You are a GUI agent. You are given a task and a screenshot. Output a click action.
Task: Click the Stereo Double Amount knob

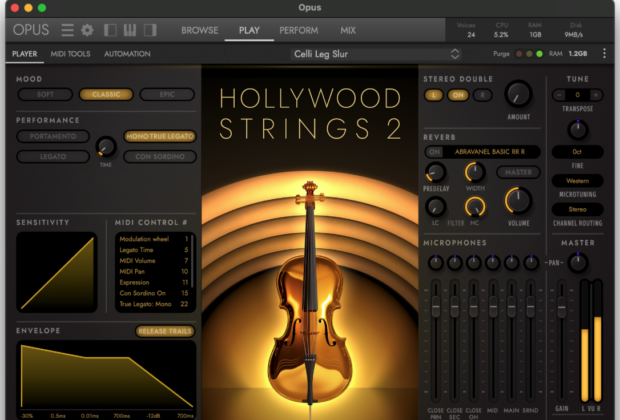coord(518,95)
